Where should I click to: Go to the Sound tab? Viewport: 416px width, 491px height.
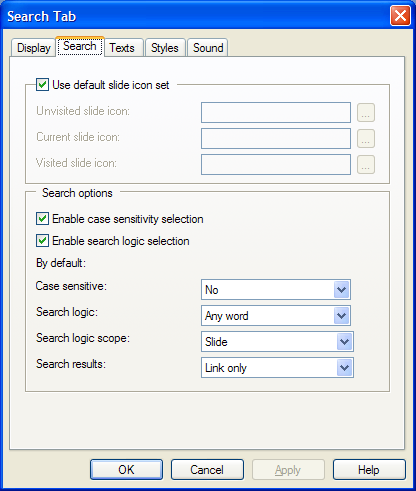click(208, 48)
